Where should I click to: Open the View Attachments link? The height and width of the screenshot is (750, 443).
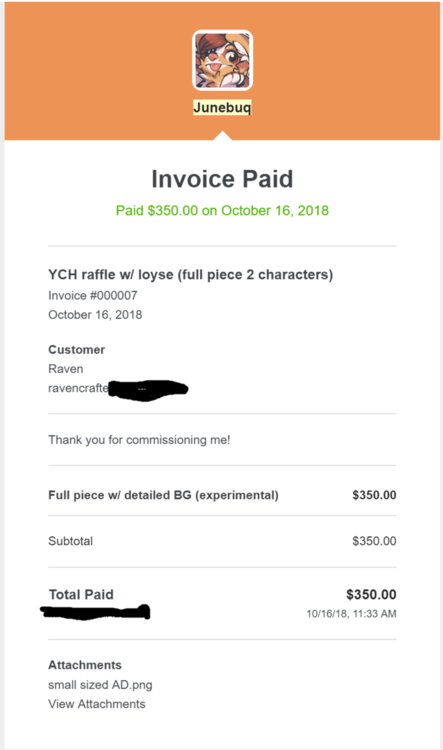coord(97,704)
